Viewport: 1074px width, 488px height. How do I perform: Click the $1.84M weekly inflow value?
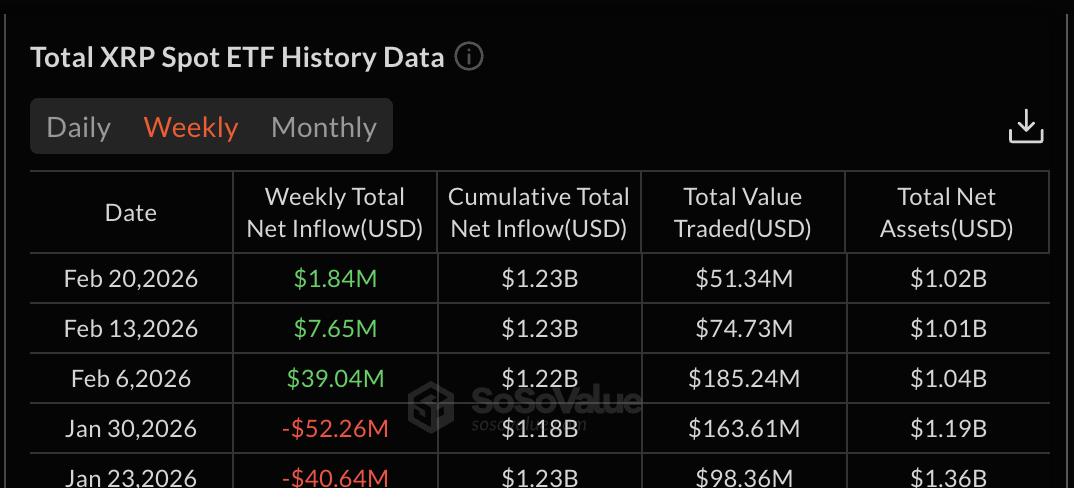coord(335,278)
